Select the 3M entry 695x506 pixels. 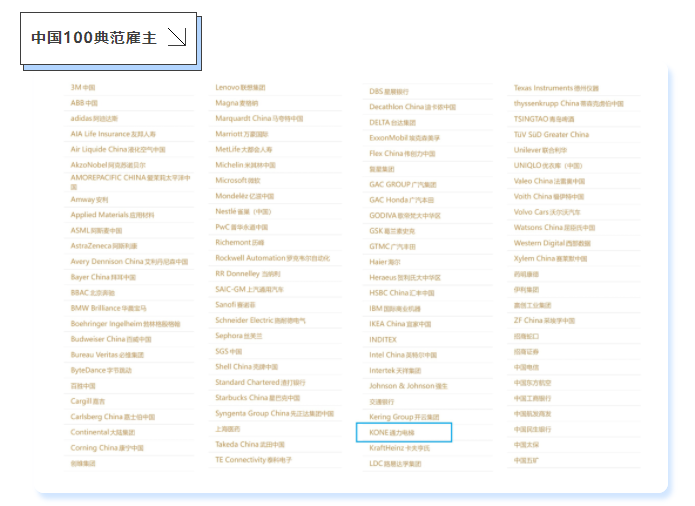point(83,87)
